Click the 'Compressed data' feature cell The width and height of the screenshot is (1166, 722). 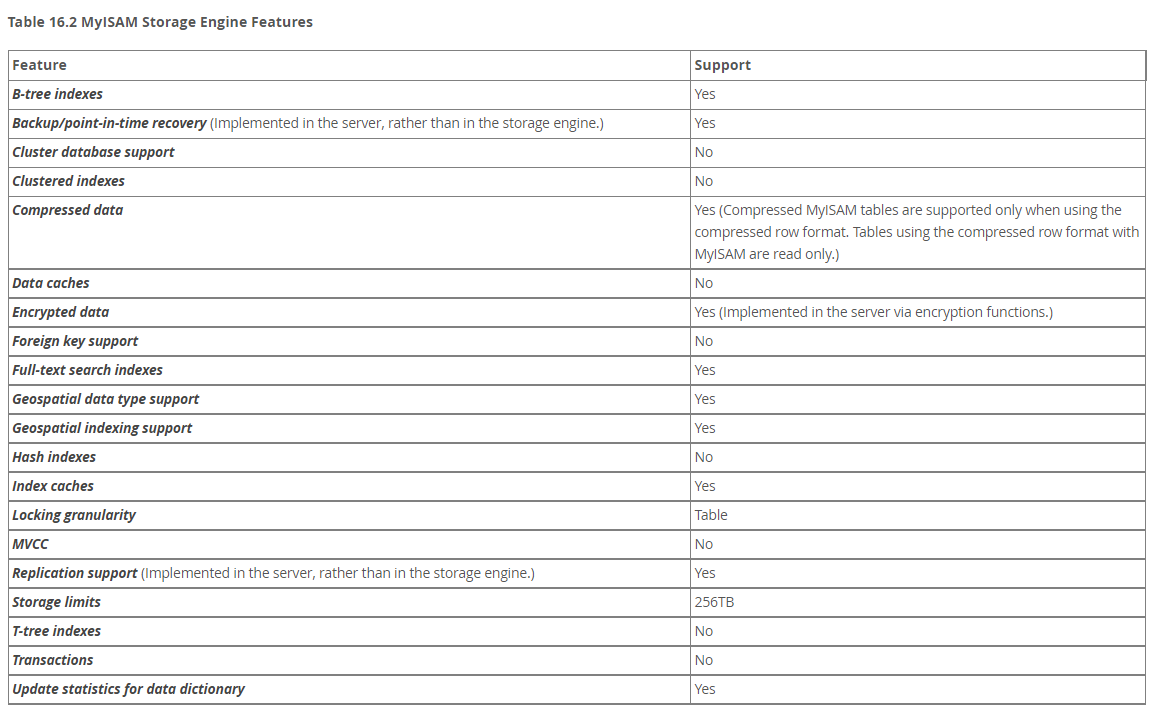[67, 210]
